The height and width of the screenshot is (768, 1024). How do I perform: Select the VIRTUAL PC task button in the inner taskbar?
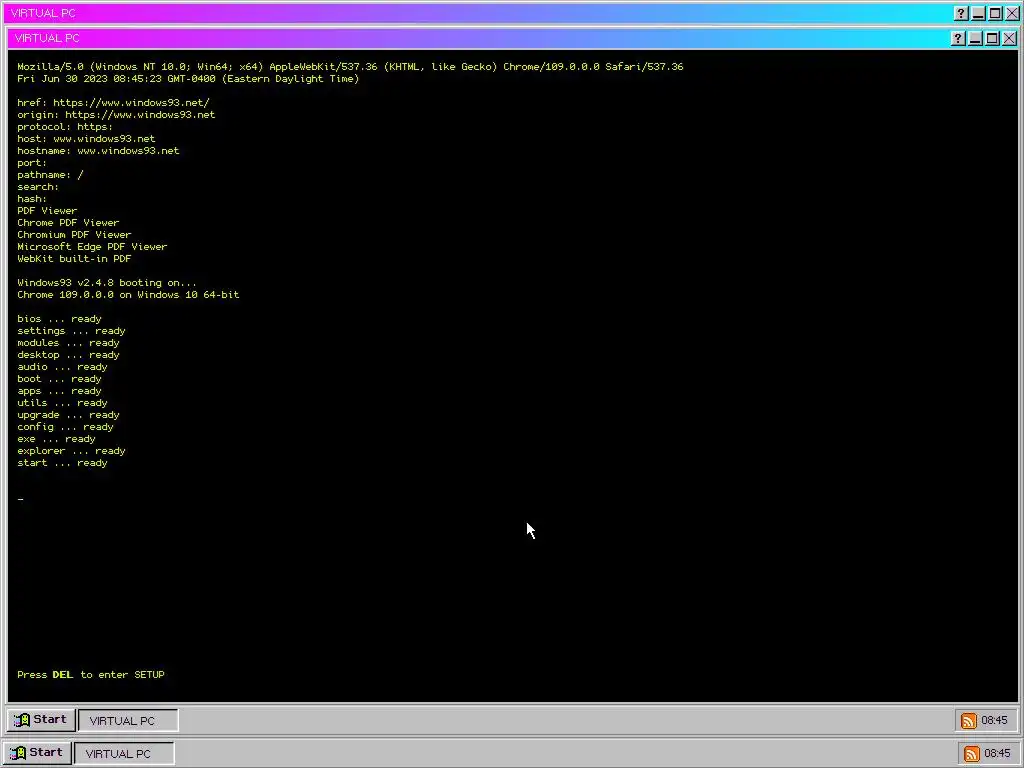[x=128, y=720]
